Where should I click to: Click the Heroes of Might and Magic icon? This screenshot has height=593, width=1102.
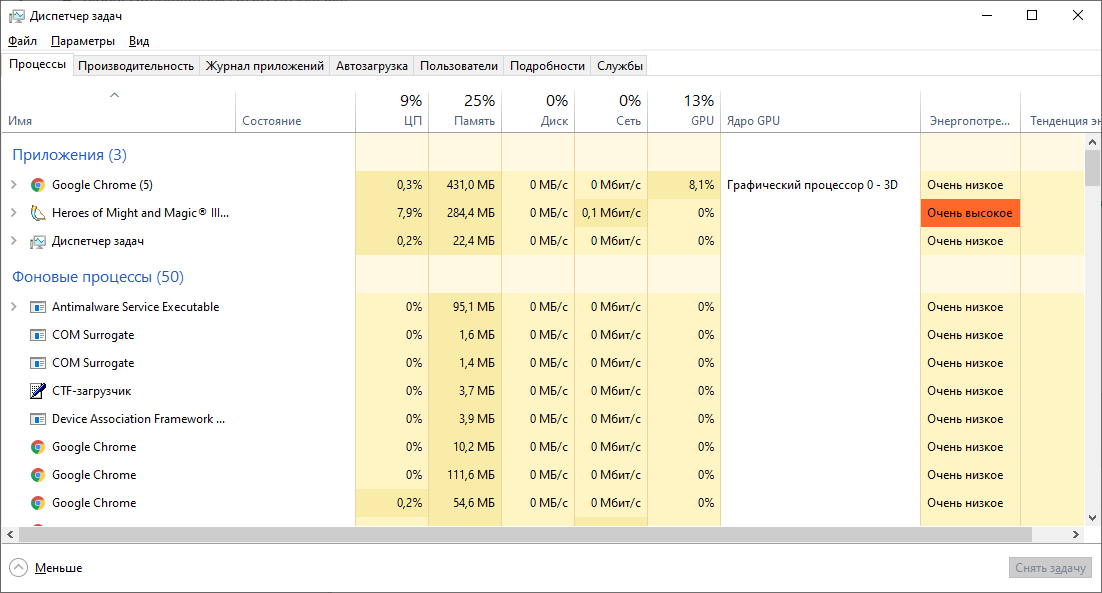tap(38, 213)
